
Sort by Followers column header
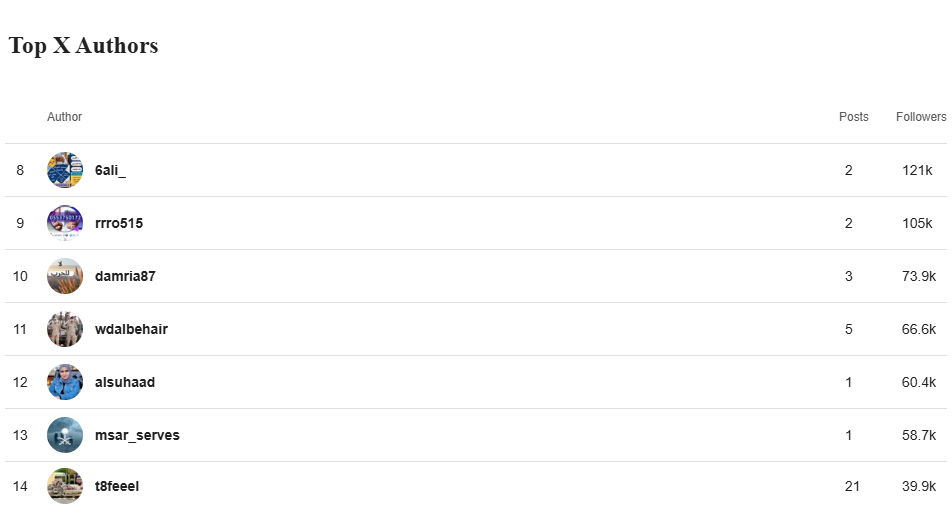[x=921, y=117]
